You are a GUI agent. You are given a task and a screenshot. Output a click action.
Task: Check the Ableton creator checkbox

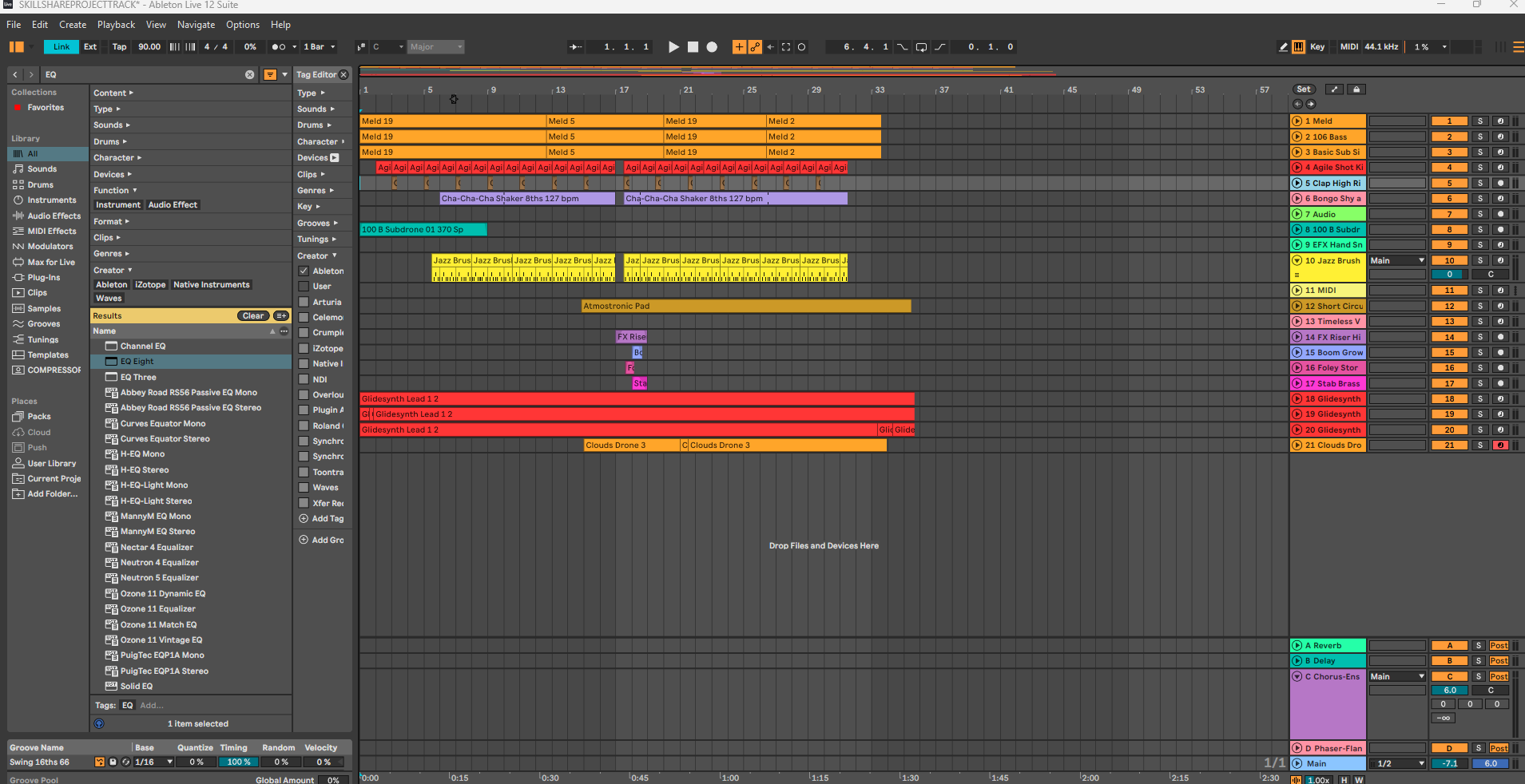304,271
